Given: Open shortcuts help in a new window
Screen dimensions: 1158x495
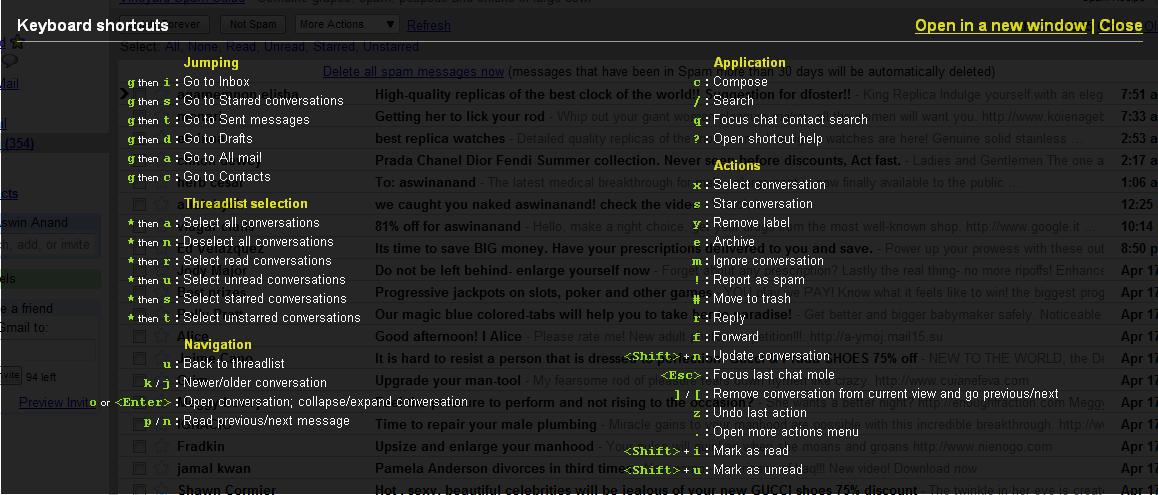Looking at the screenshot, I should coord(1001,26).
